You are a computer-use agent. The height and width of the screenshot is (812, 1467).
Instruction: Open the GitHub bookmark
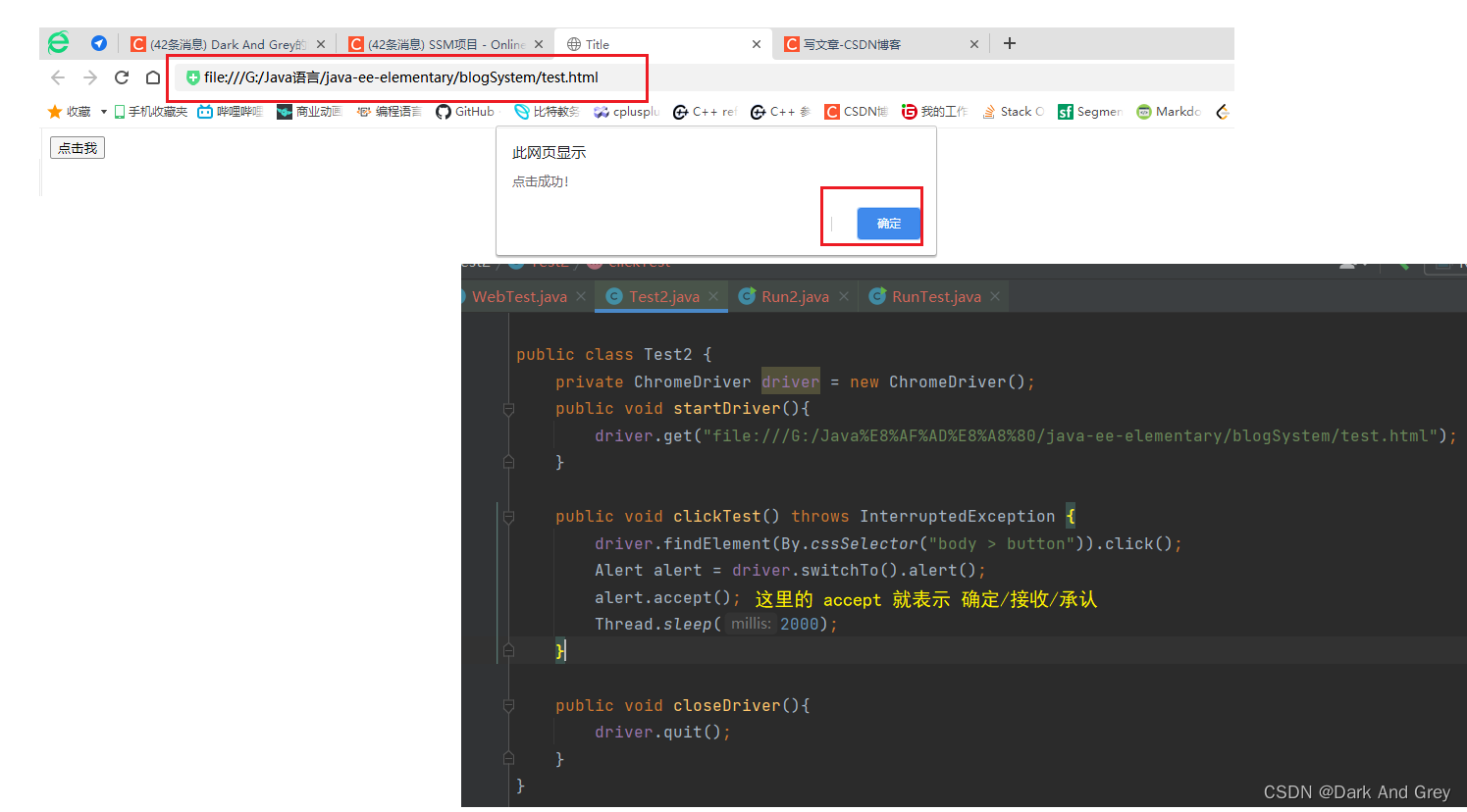tap(465, 112)
